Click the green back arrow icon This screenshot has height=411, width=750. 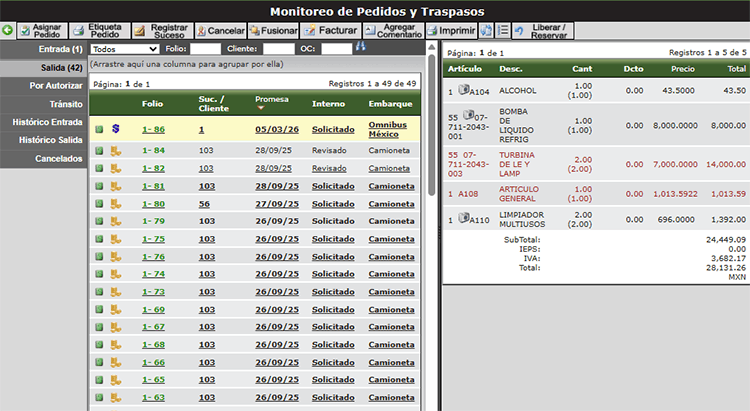[7, 31]
